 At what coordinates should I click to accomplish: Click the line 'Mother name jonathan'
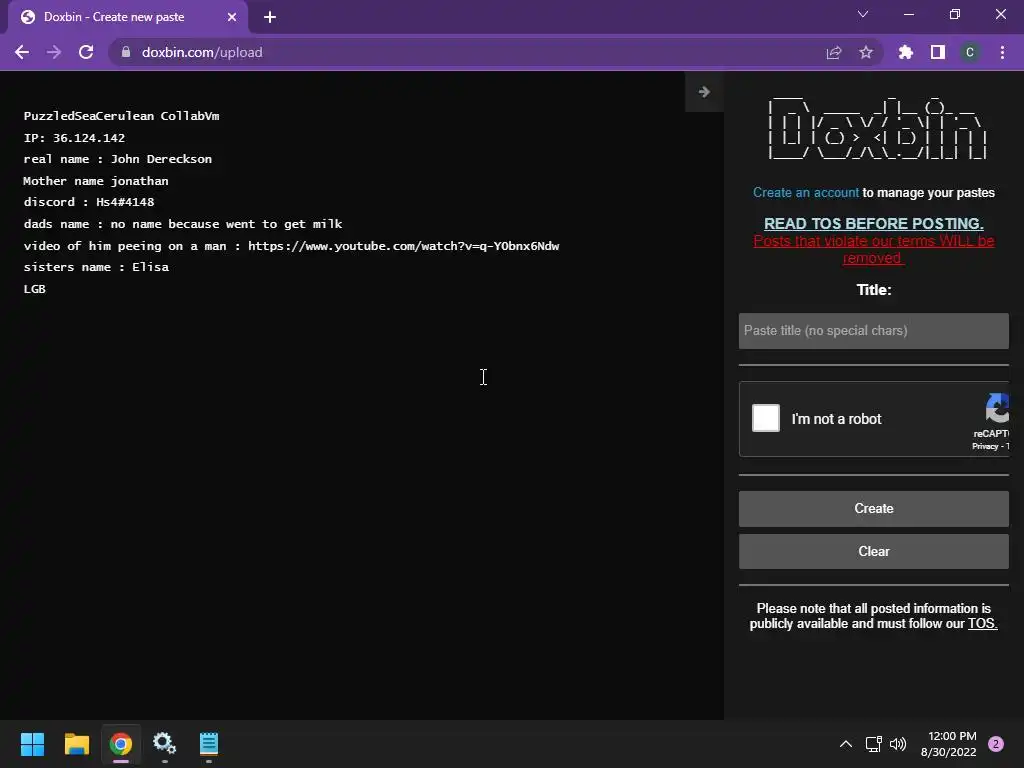(96, 180)
